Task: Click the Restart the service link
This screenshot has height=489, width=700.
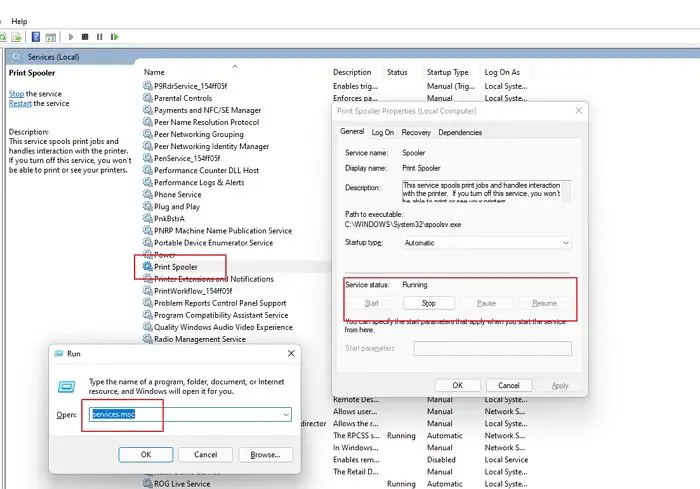Action: pyautogui.click(x=20, y=104)
